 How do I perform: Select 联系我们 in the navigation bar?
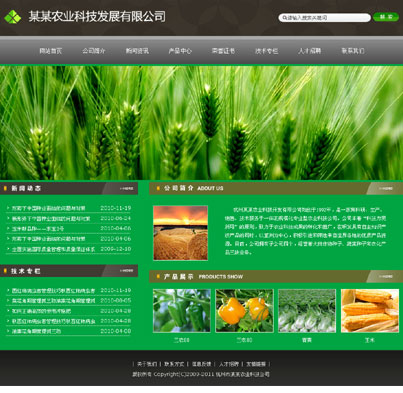[353, 51]
